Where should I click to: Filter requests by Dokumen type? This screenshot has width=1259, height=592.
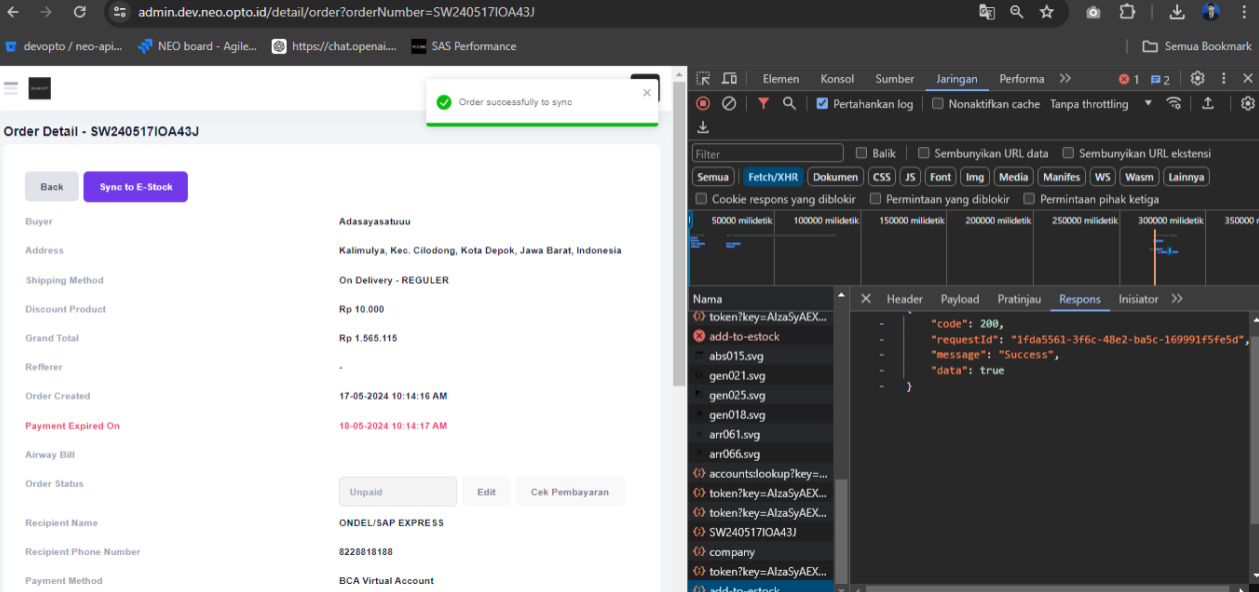point(835,177)
